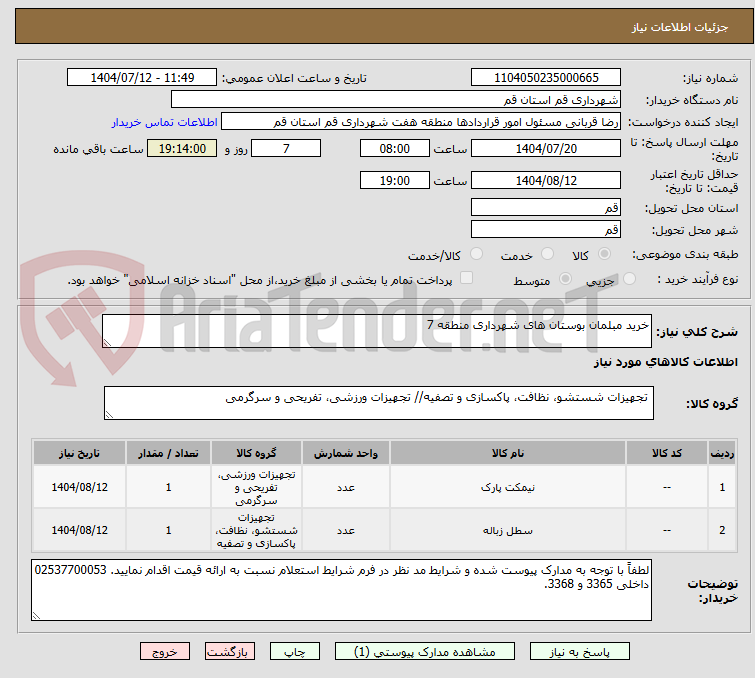The width and height of the screenshot is (755, 678).
Task: Select the خدمت radio button
Action: point(547,254)
